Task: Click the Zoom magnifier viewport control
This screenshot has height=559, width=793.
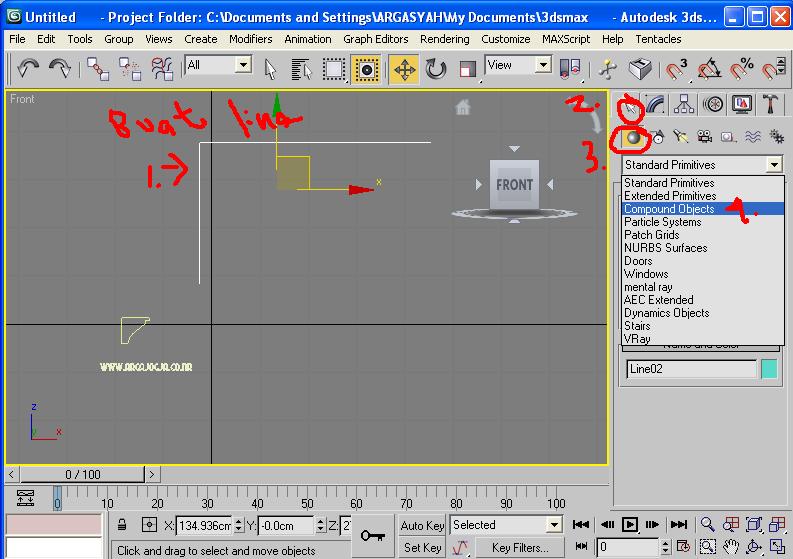Action: pos(708,525)
